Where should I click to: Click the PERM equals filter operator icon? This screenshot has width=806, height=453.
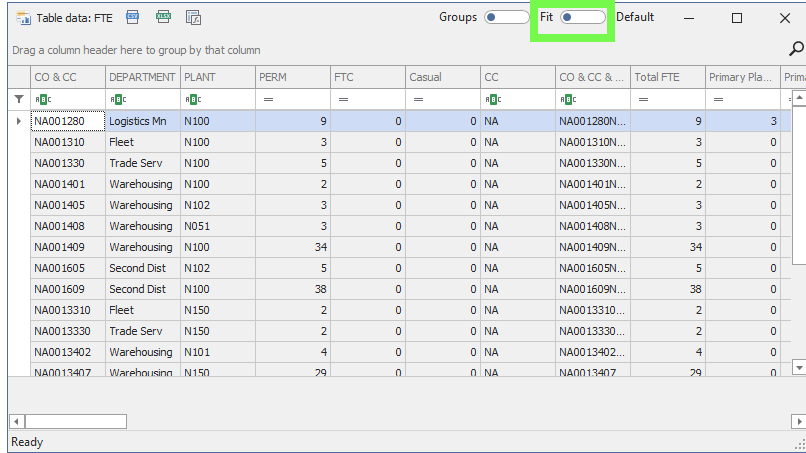(268, 99)
